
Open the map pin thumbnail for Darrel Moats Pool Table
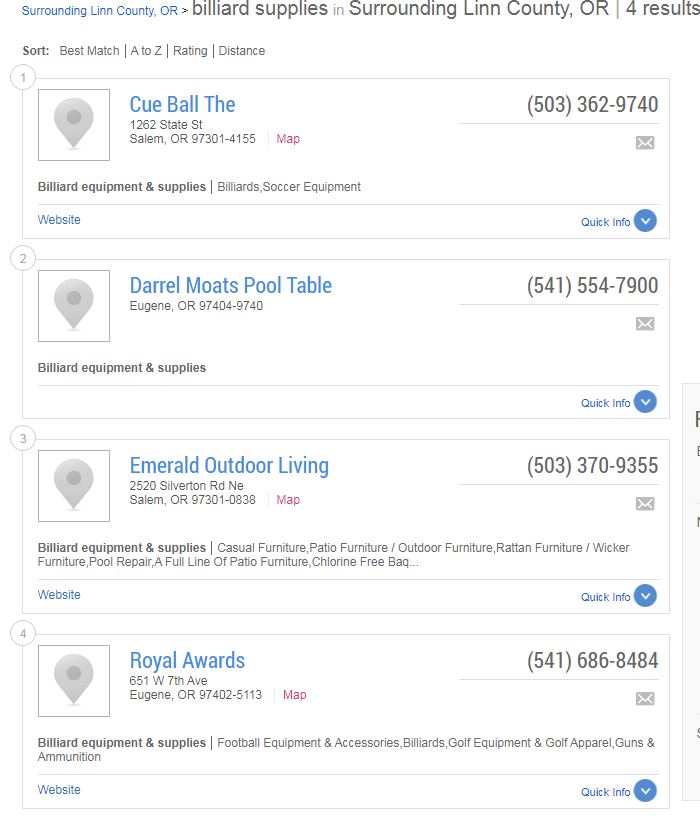pos(74,306)
